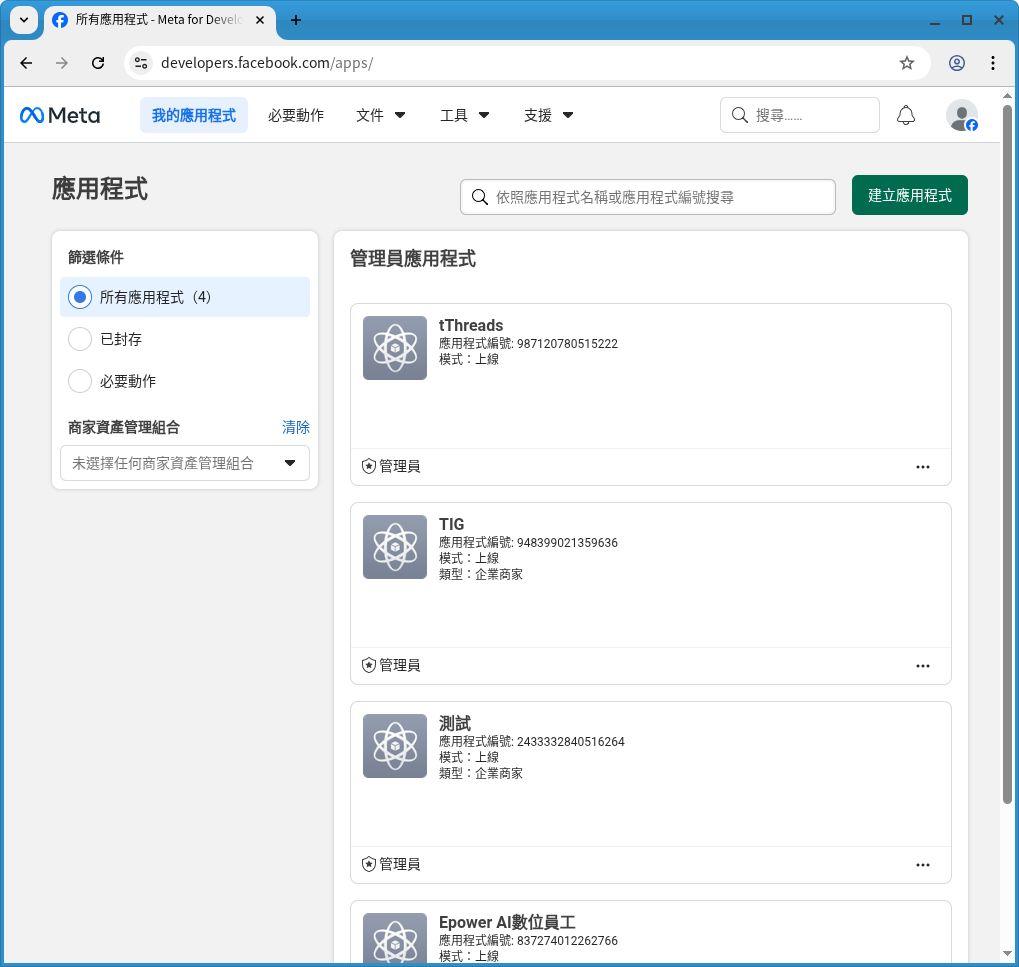Click the 清除 link
The image size is (1019, 967).
click(296, 427)
